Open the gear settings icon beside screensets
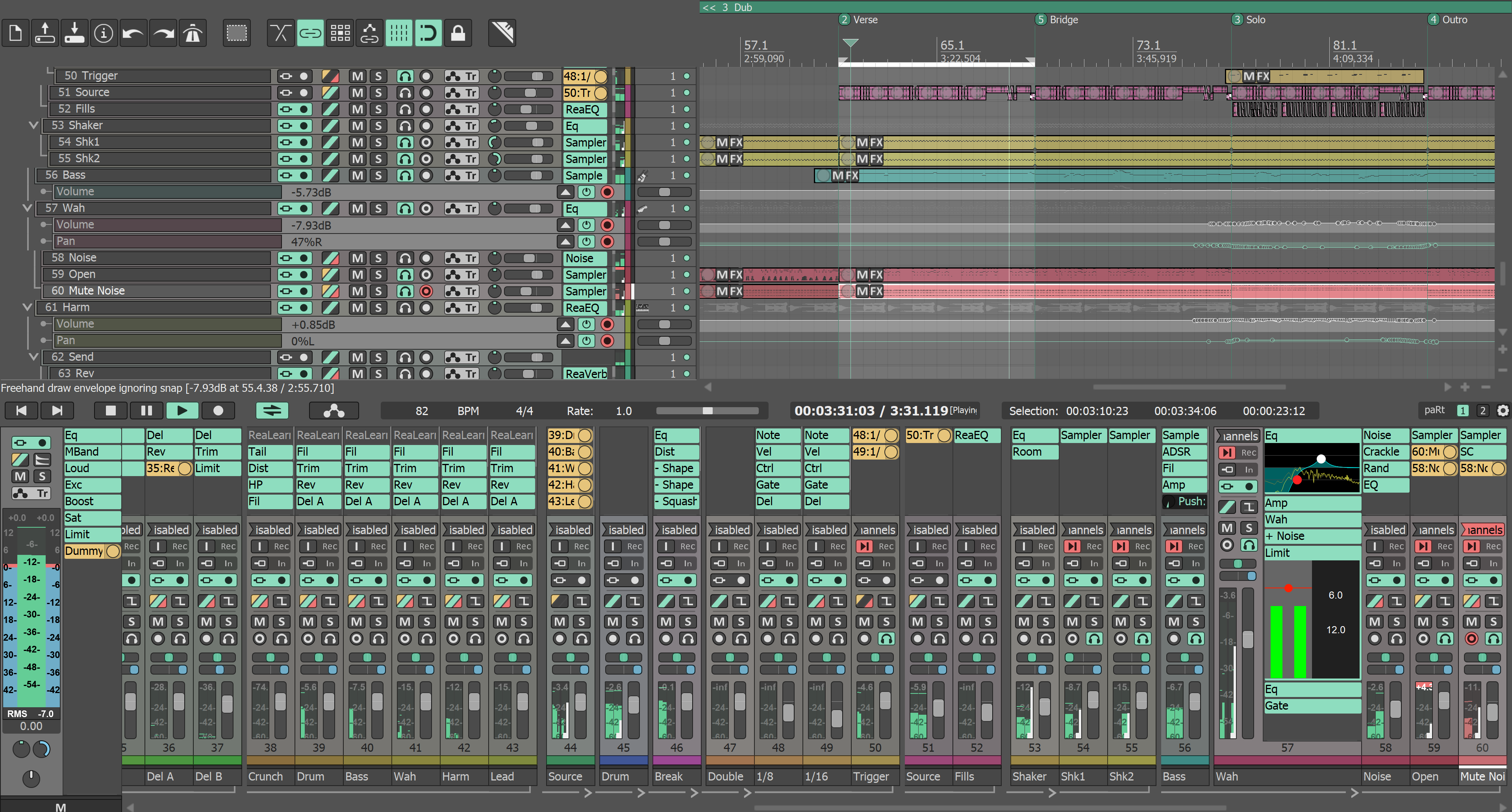Screen dimensions: 1512x812 pyautogui.click(x=1503, y=410)
